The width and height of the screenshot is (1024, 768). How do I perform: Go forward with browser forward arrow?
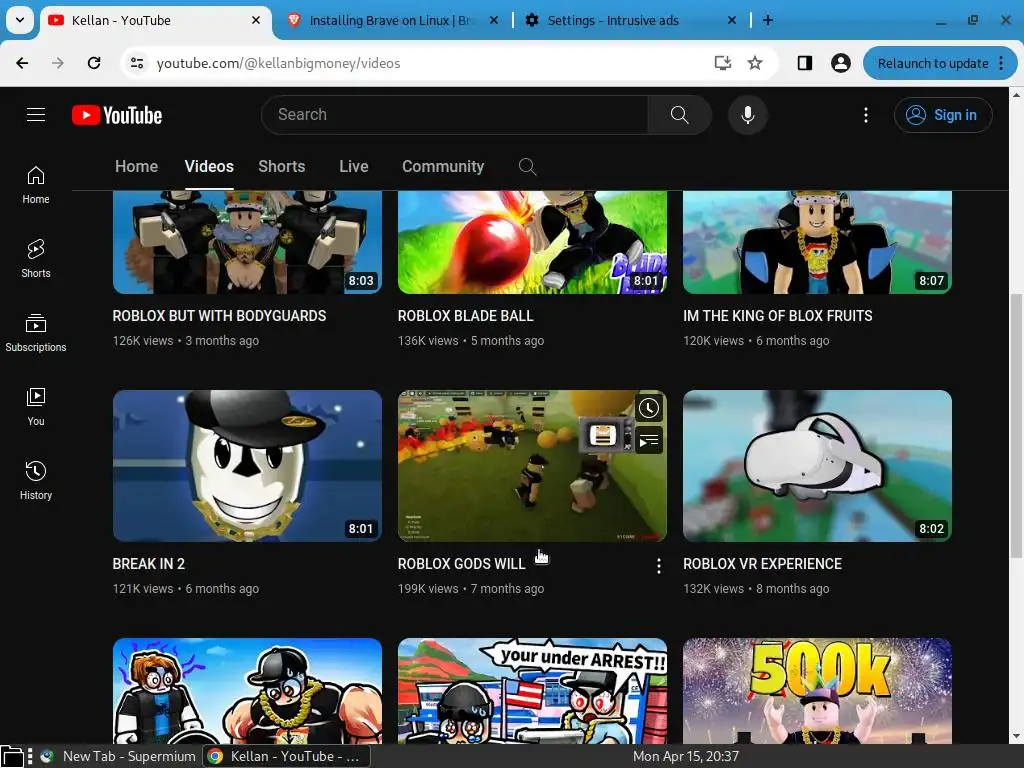click(58, 63)
